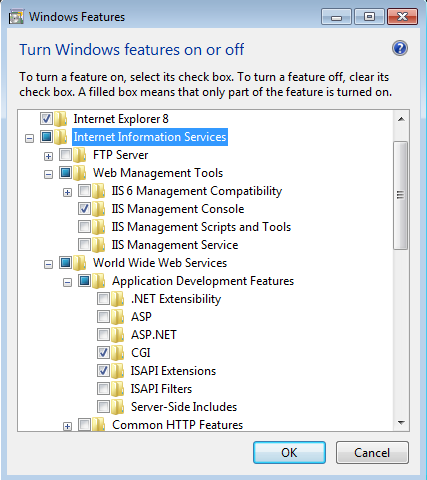Click the FTP Server folder icon
Viewport: 427px width, 480px height.
[80, 155]
